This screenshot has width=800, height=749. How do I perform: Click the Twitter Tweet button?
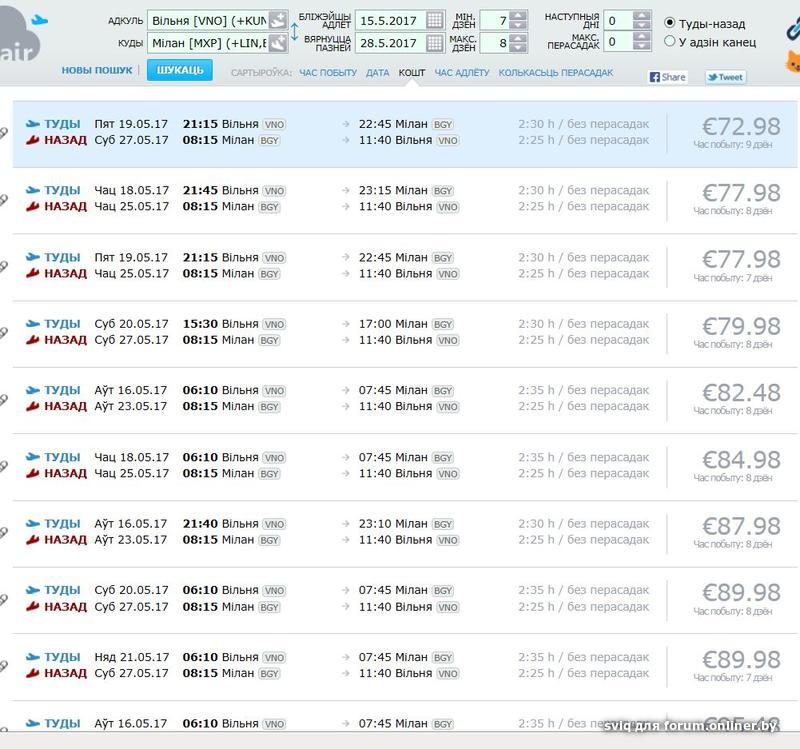(x=725, y=77)
